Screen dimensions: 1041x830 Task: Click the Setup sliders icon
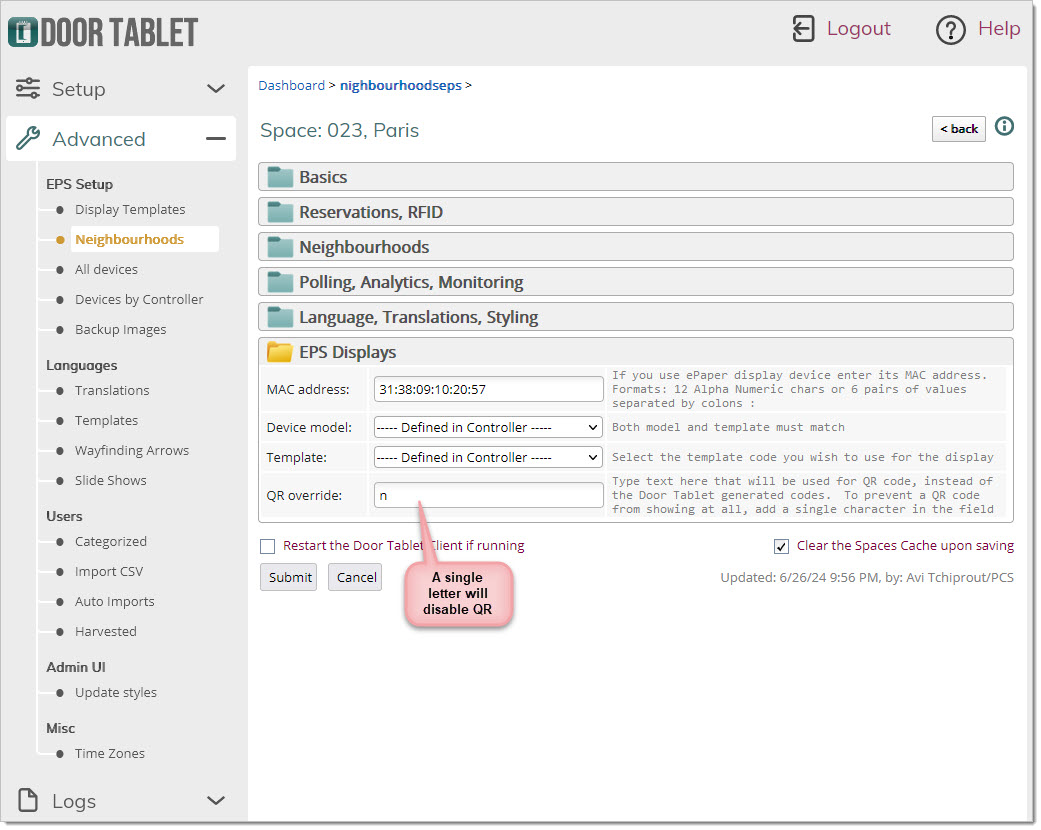(28, 88)
